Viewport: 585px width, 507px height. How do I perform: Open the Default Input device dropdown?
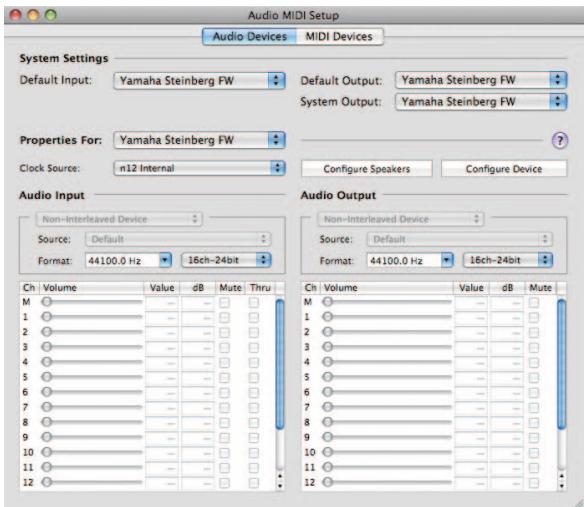pos(200,81)
